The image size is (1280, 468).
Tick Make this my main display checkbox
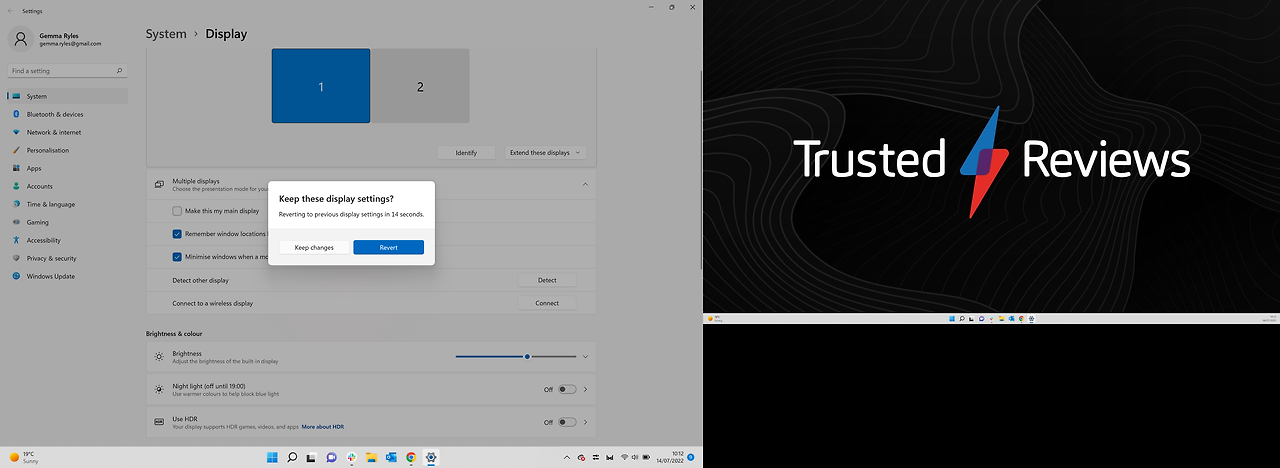(177, 211)
